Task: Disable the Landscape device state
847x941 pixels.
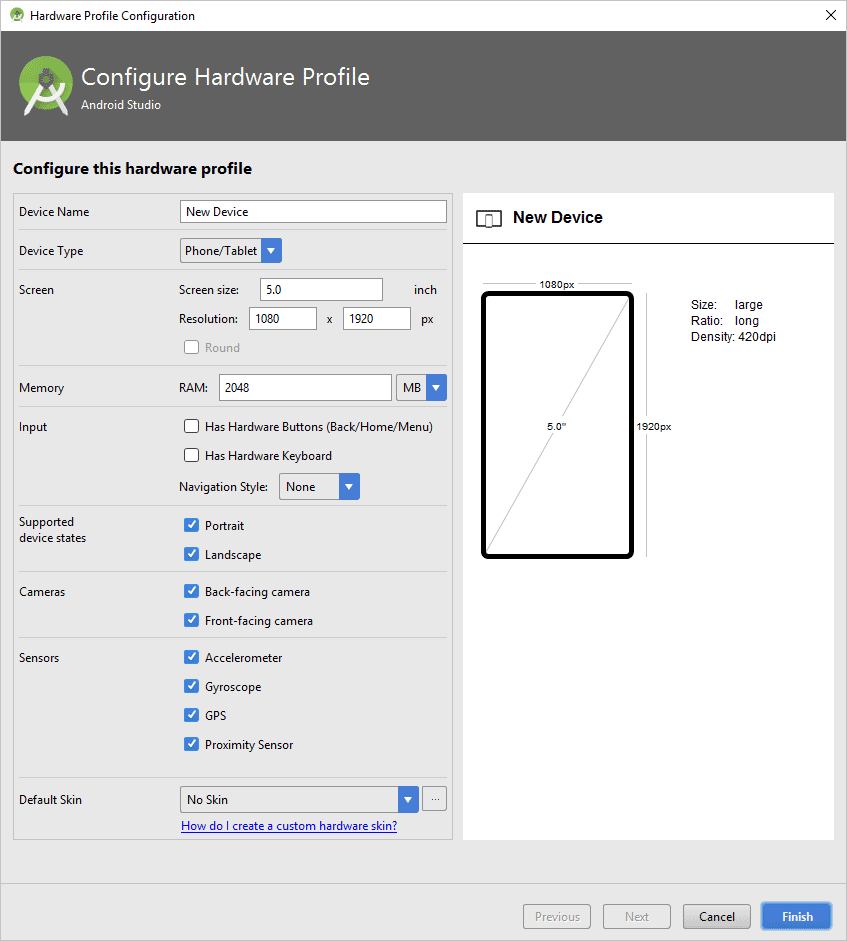Action: [192, 554]
